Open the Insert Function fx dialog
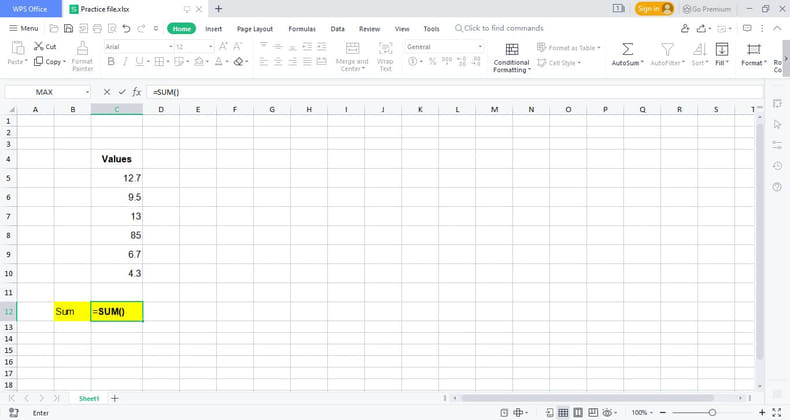790x420 pixels. point(137,92)
